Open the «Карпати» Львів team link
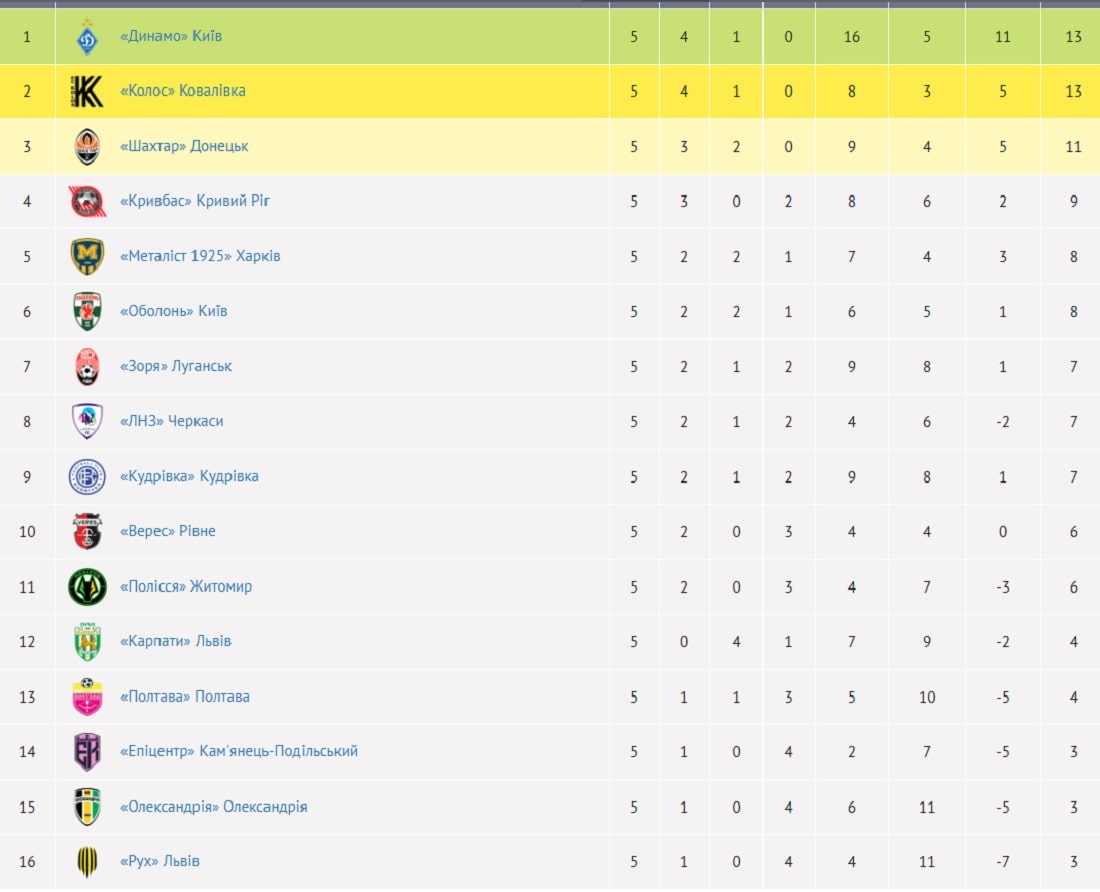The image size is (1100, 892). tap(175, 641)
